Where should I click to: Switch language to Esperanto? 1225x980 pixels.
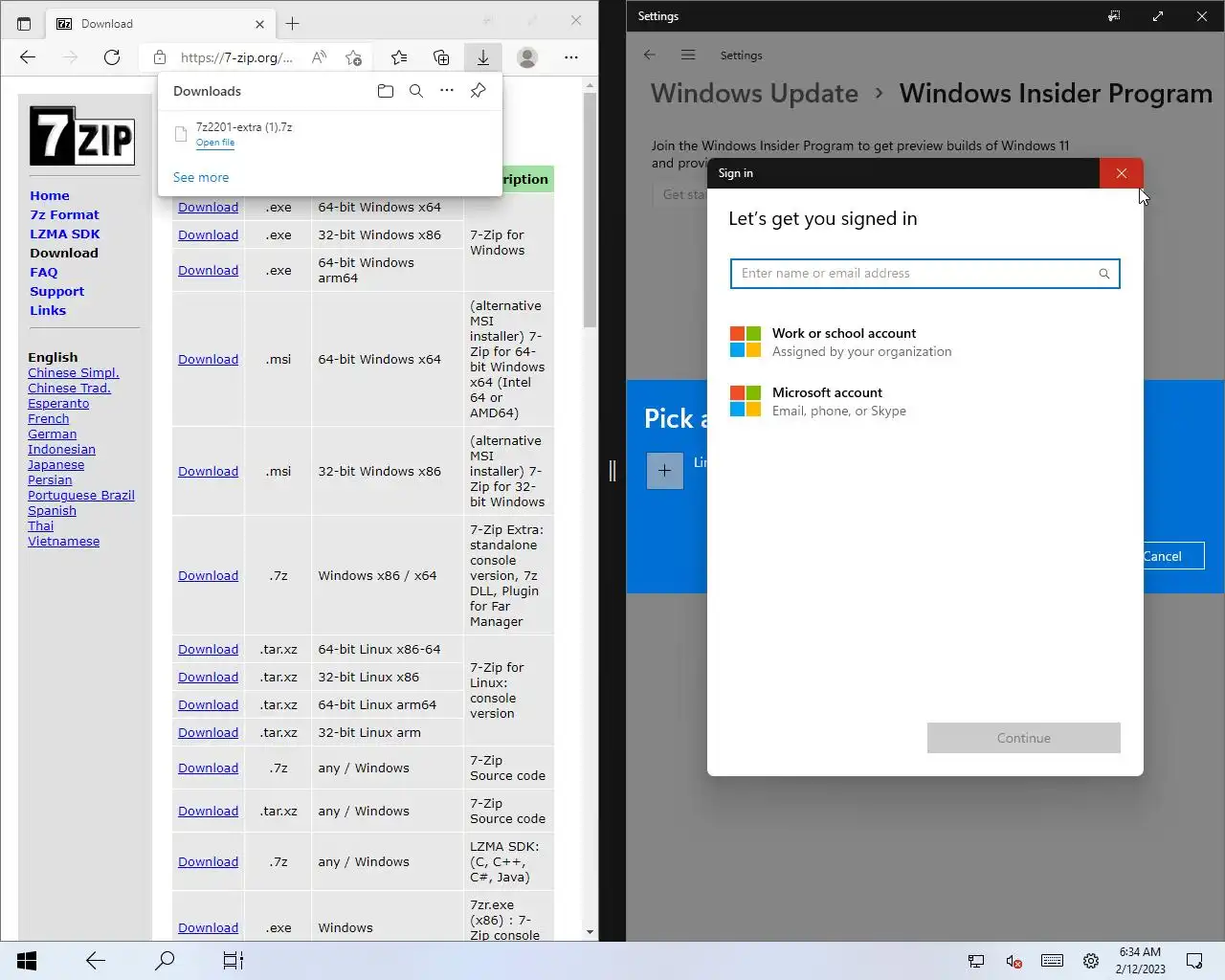point(58,403)
